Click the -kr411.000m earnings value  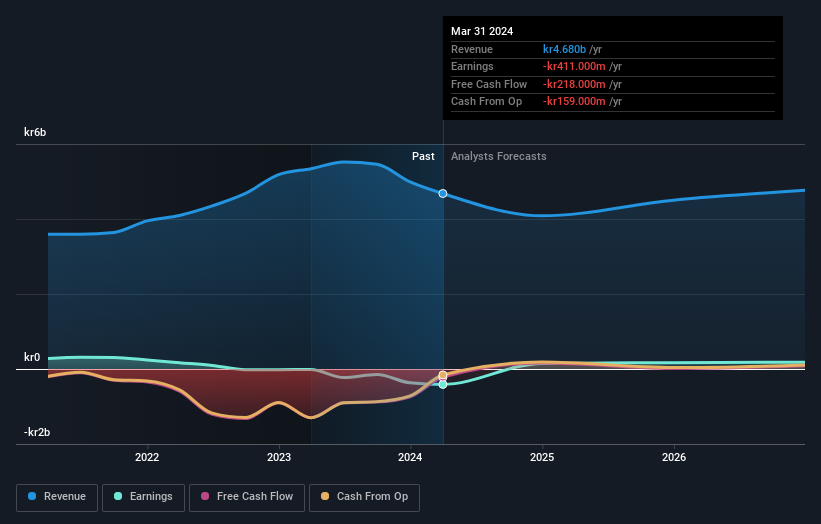click(x=574, y=66)
